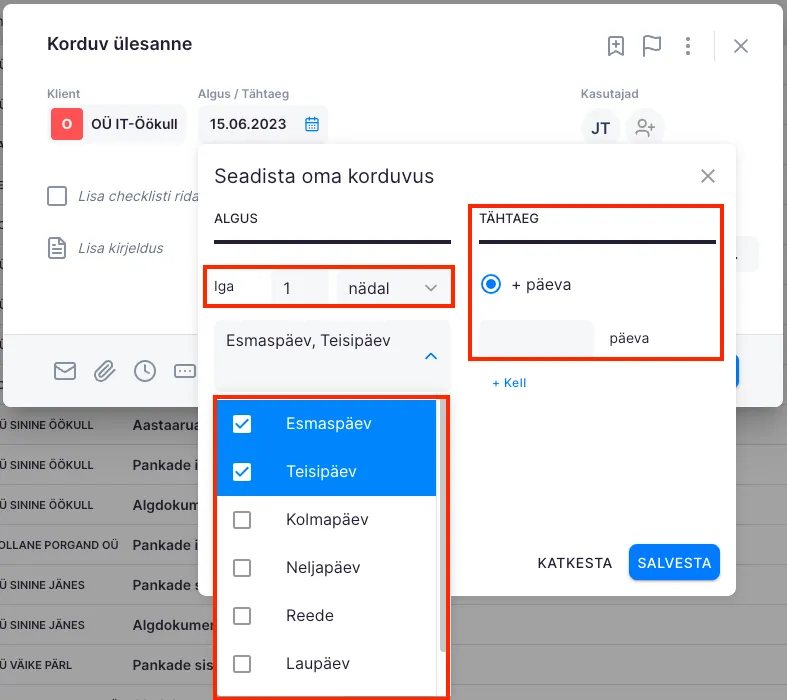Click the päeva number input field
The height and width of the screenshot is (700, 787).
point(536,338)
